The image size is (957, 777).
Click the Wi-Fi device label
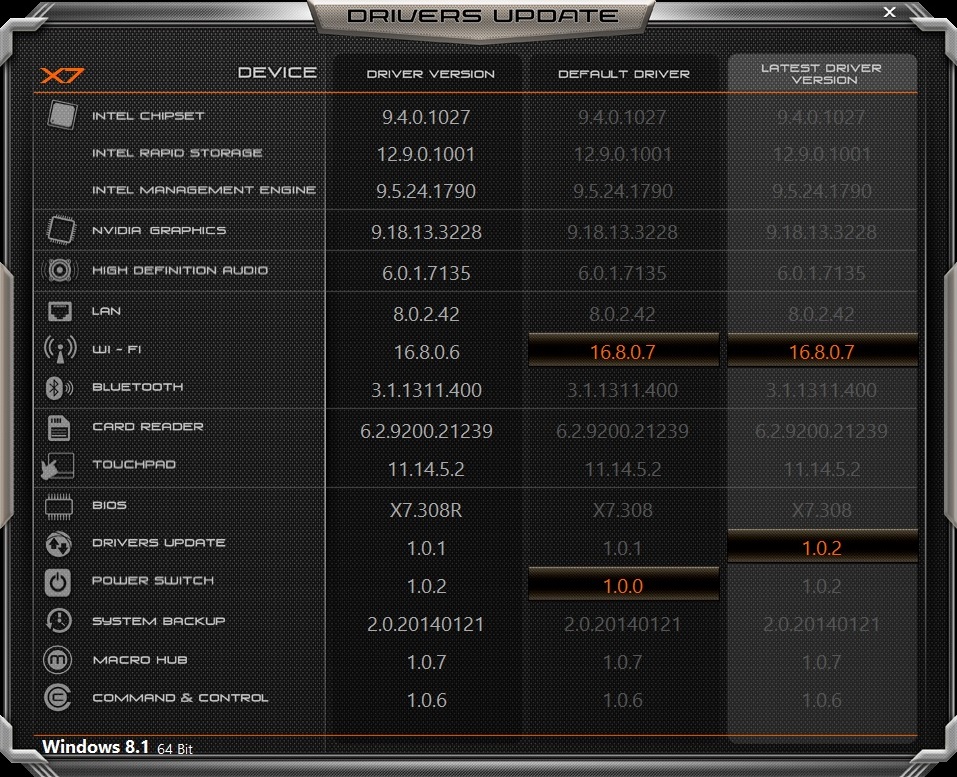(x=117, y=349)
